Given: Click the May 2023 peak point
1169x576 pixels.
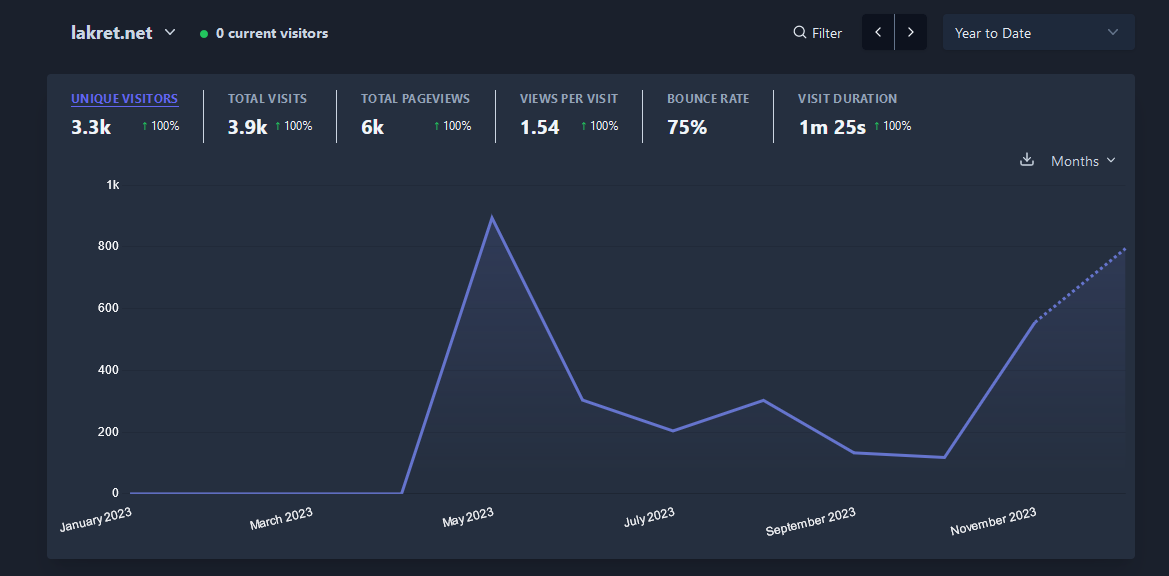Looking at the screenshot, I should 491,217.
